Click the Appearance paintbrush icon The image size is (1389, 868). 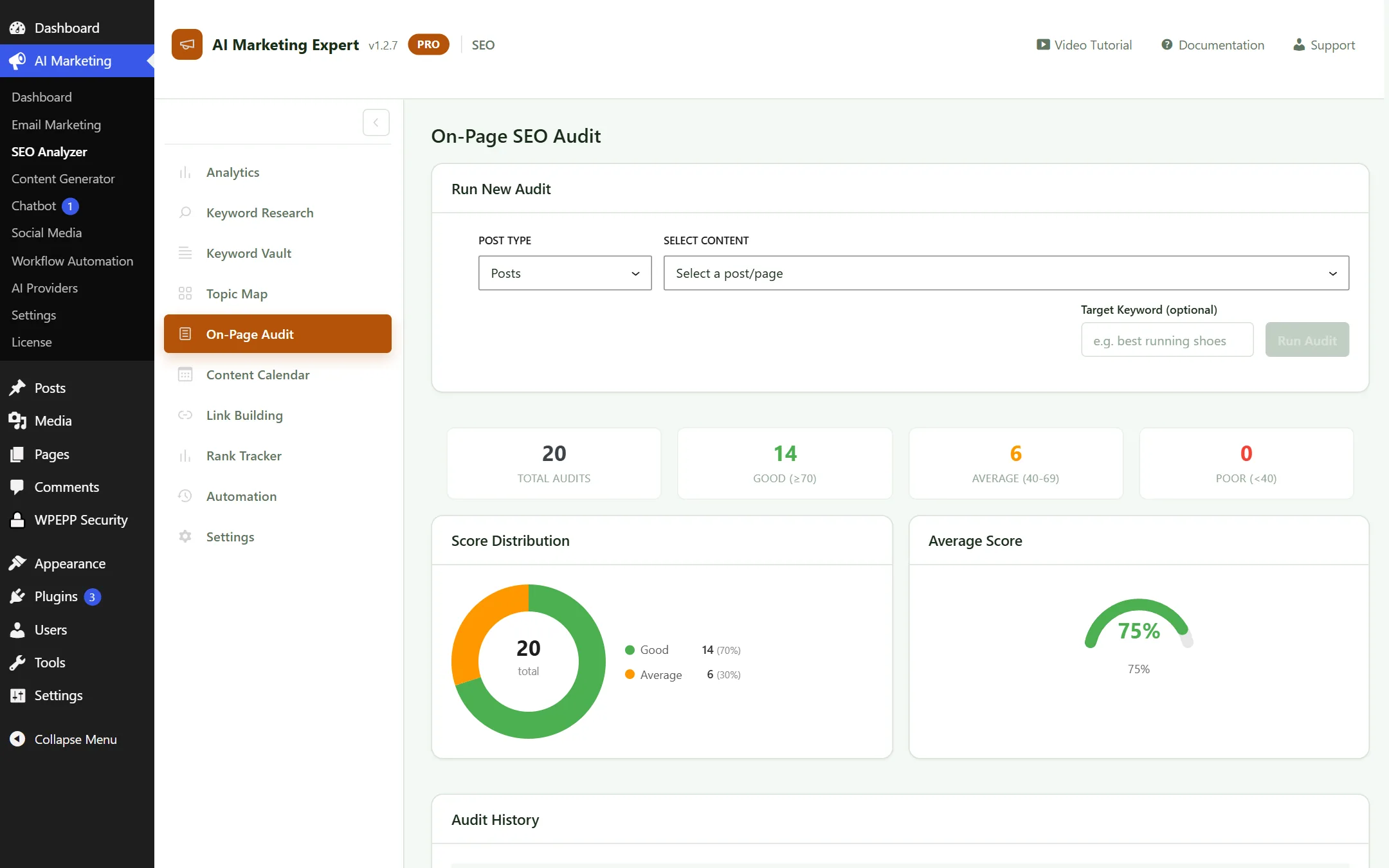click(x=17, y=563)
